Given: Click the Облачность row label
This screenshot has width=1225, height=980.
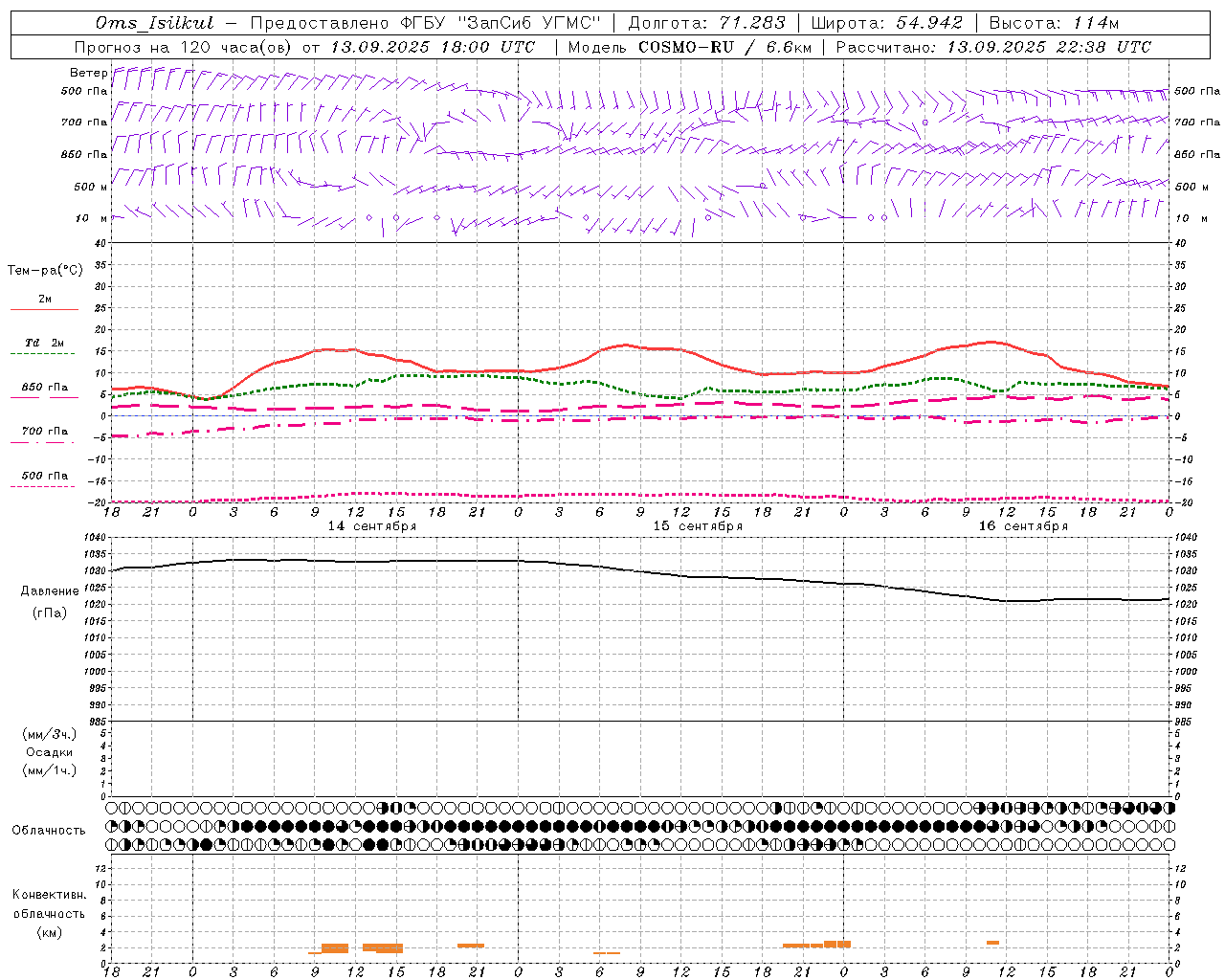Looking at the screenshot, I should click(x=49, y=830).
